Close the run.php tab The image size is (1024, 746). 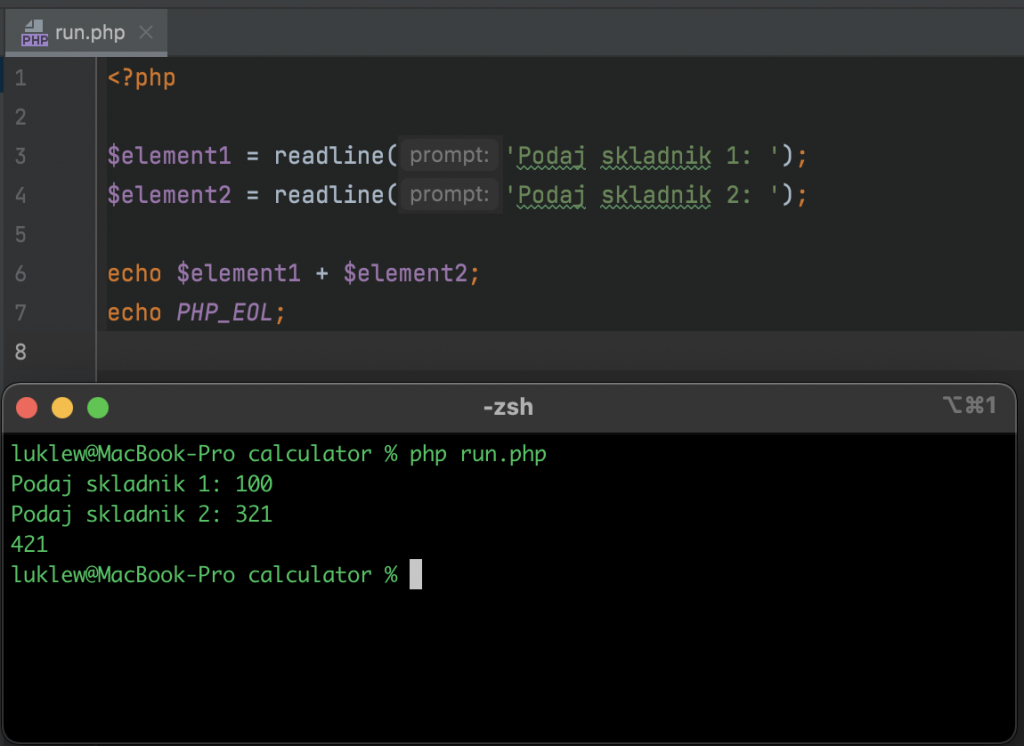[146, 32]
